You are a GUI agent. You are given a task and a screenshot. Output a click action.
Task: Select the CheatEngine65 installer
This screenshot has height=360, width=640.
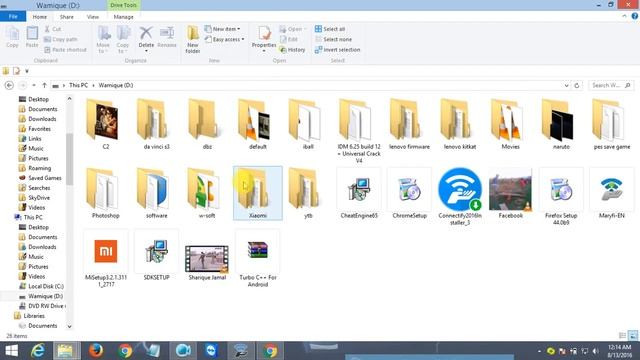coord(359,193)
